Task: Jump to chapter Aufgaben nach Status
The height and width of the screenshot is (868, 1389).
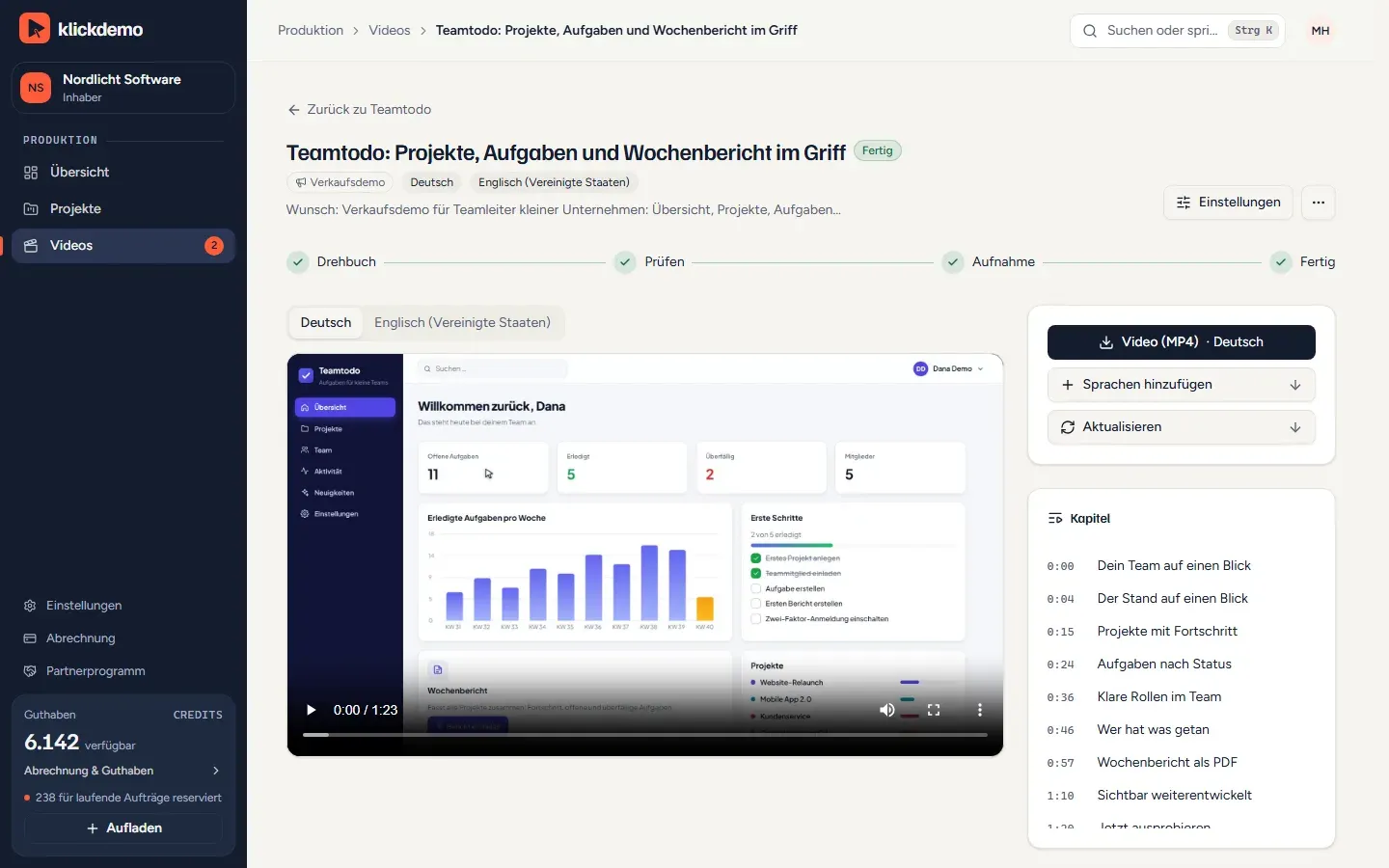Action: (1182, 665)
